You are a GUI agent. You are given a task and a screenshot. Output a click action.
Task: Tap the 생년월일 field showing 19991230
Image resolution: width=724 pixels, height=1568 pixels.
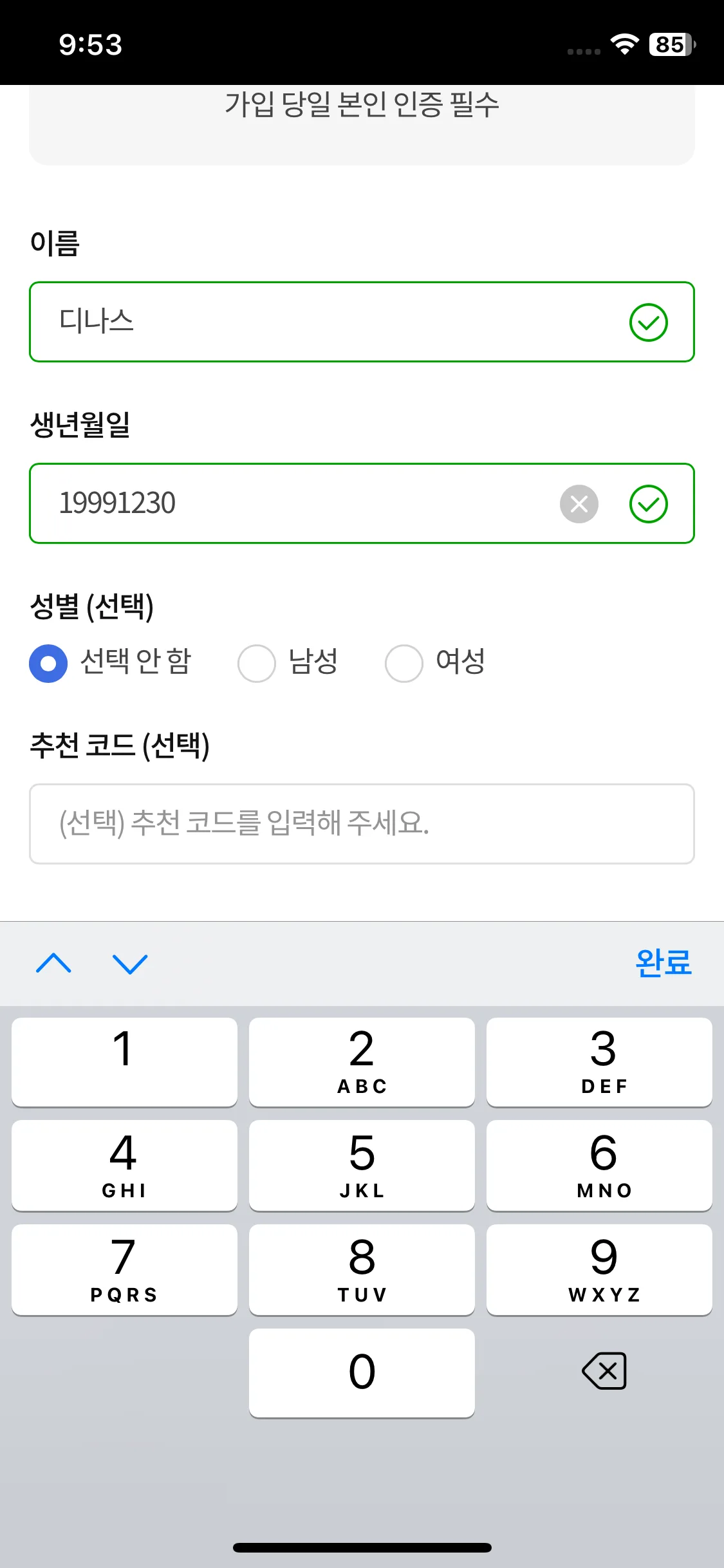click(x=290, y=503)
